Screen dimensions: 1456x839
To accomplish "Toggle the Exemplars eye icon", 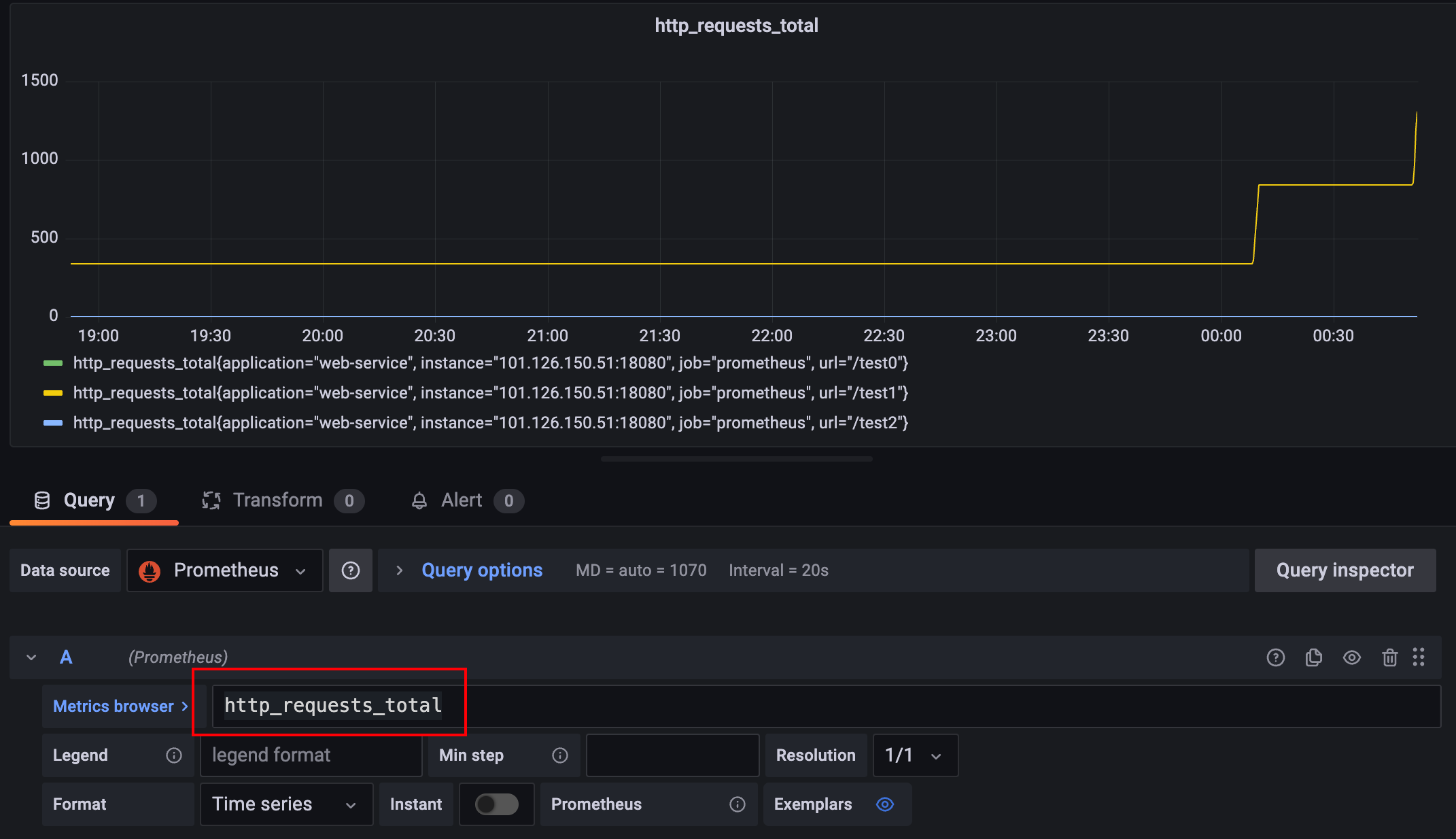I will pos(884,804).
